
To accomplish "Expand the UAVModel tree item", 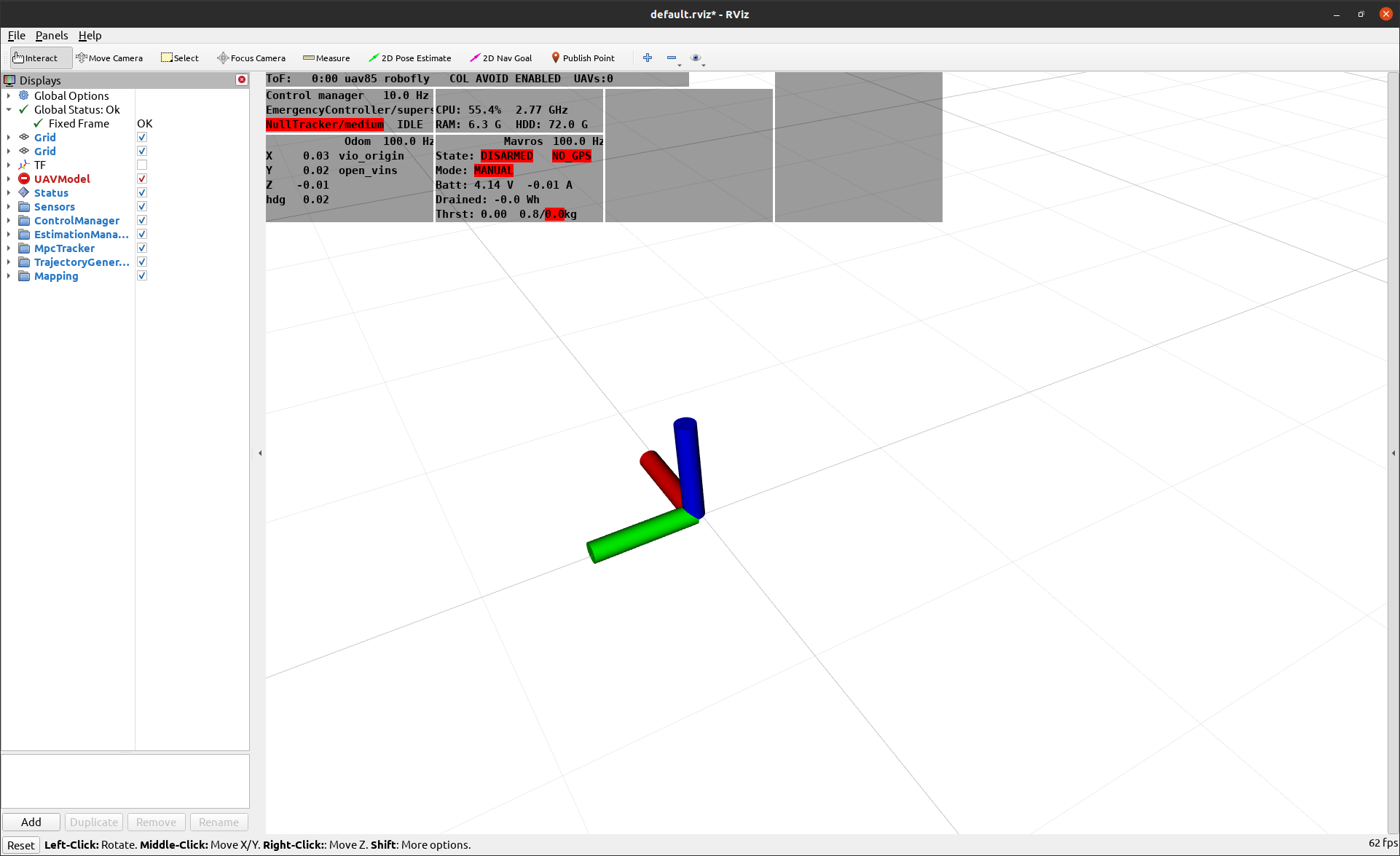I will click(9, 178).
